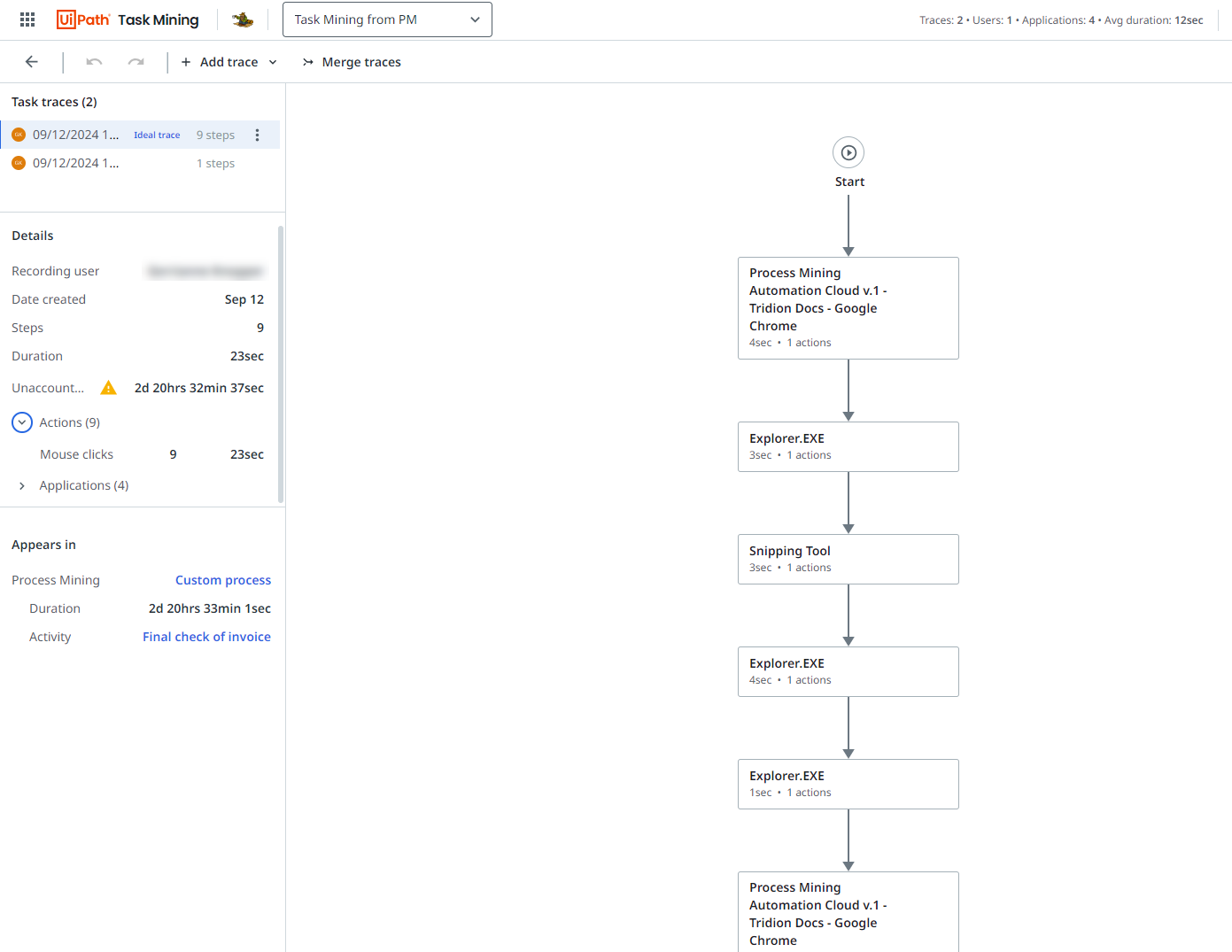Screen dimensions: 1232x952
Task: Open the Final check of invoice link
Action: point(207,637)
